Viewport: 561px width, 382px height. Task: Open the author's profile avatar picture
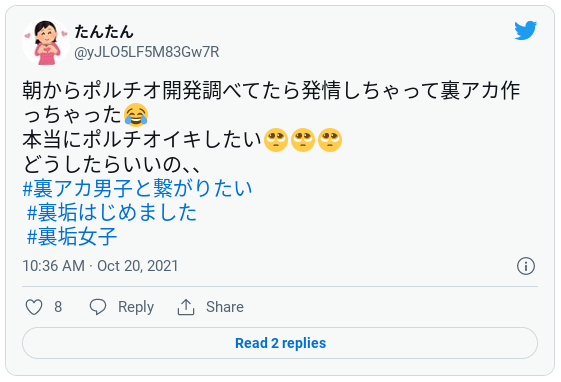(x=45, y=42)
